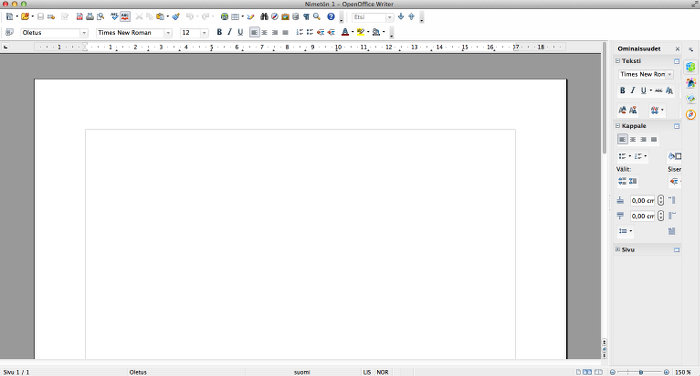Toggle Underline in formatting toolbar
The image size is (700, 376).
coord(240,32)
